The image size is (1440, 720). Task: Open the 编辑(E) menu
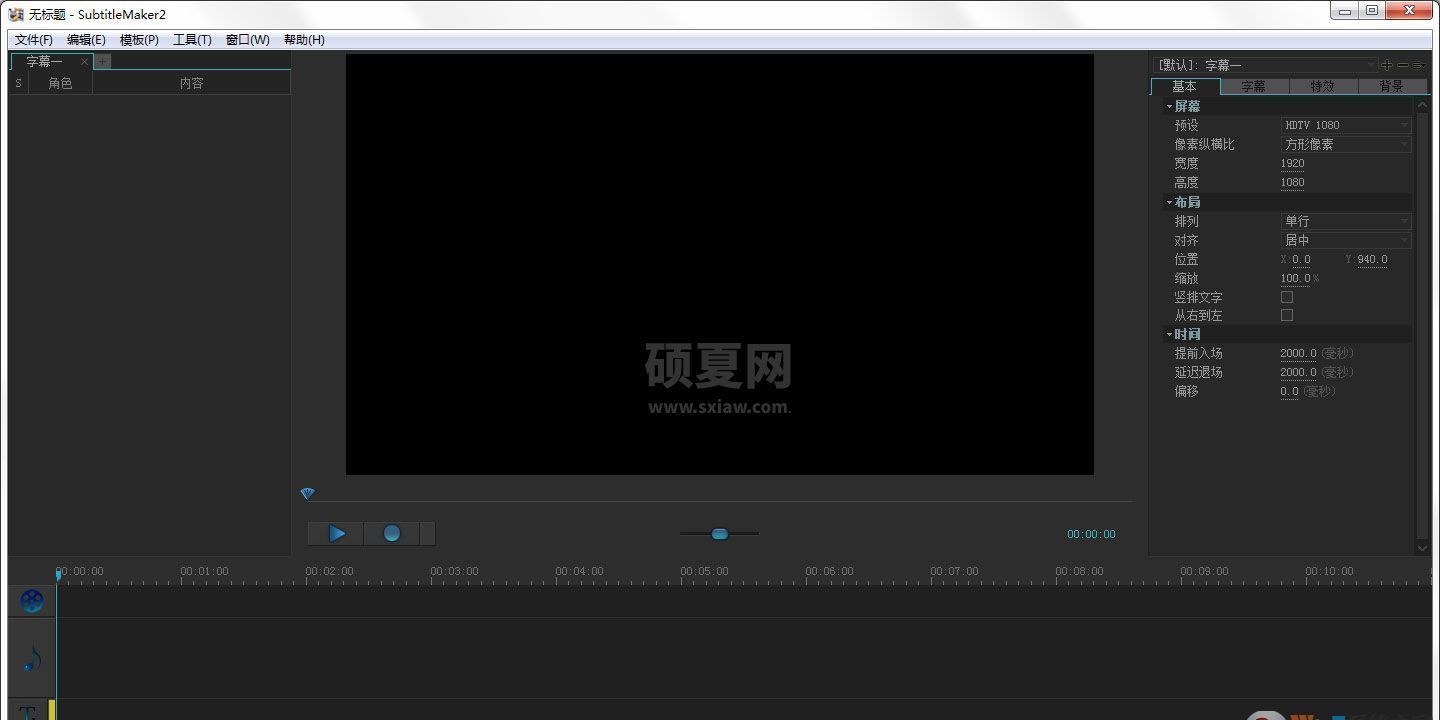[x=86, y=40]
